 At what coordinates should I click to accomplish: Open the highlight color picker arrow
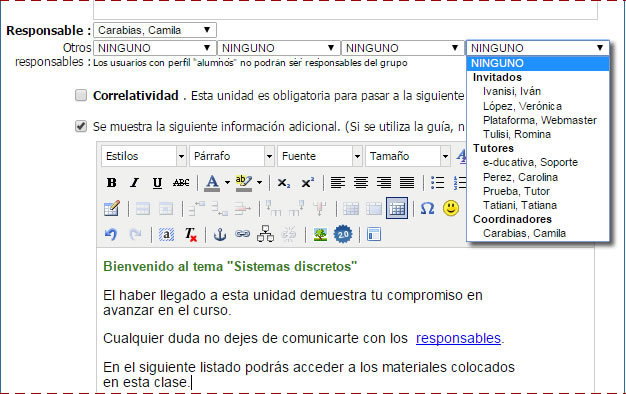(260, 183)
